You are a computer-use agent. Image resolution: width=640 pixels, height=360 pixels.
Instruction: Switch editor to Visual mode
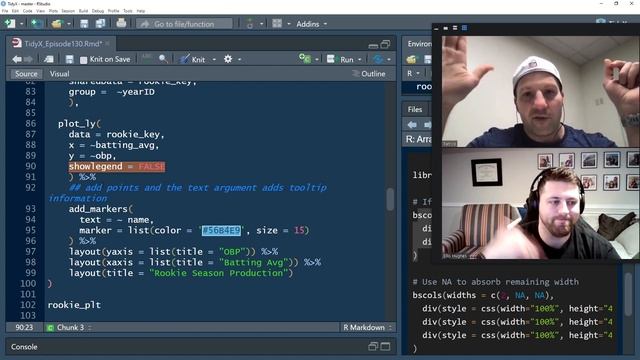point(60,74)
